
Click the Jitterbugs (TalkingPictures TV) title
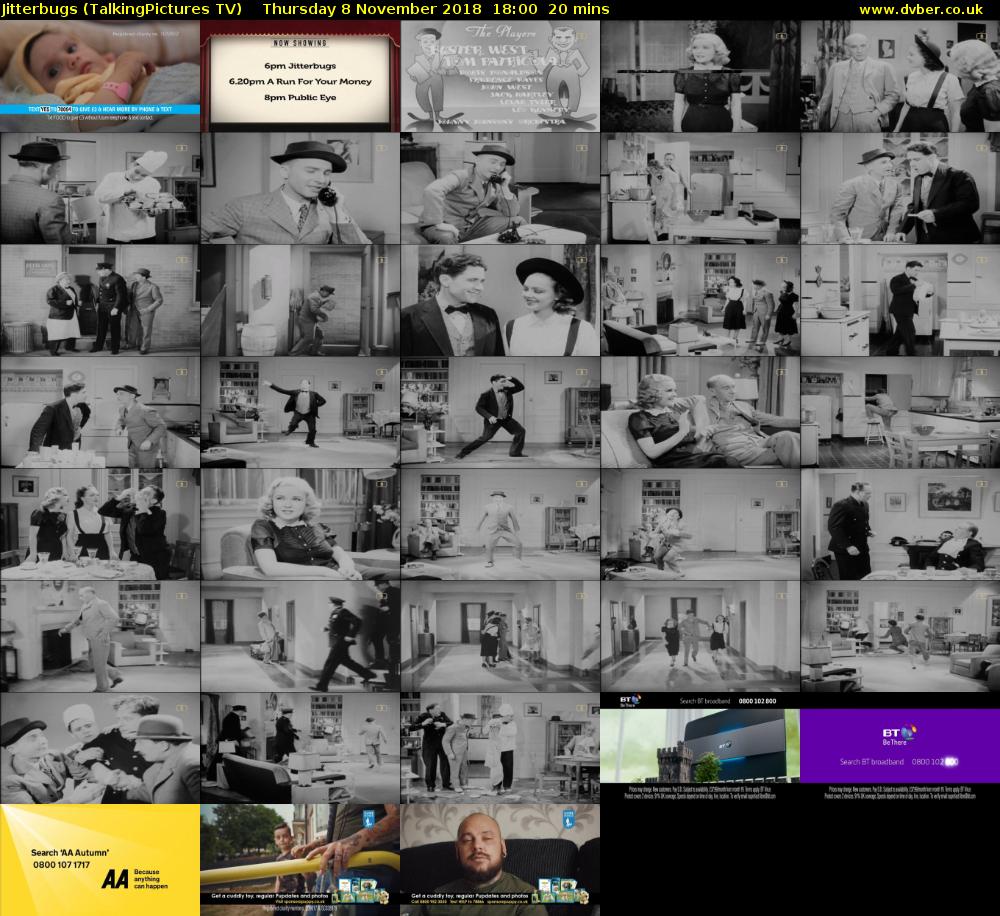pos(121,9)
